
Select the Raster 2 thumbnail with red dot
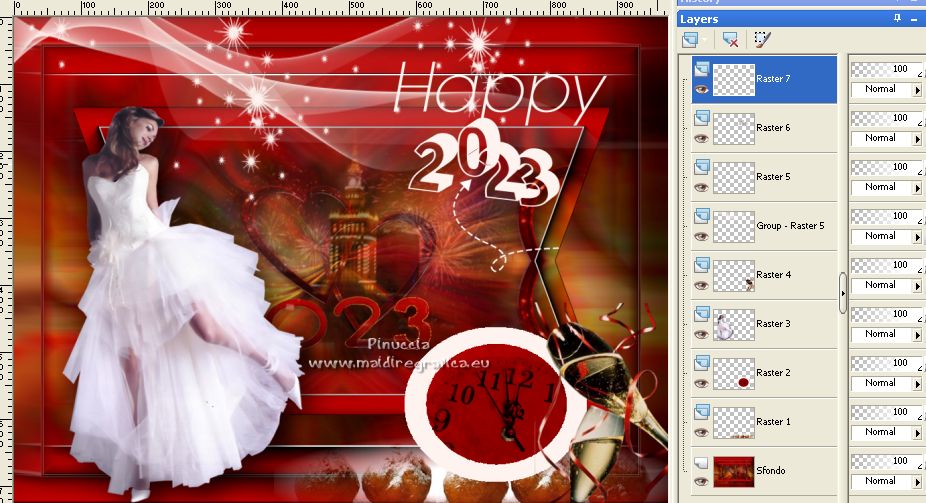[x=733, y=374]
